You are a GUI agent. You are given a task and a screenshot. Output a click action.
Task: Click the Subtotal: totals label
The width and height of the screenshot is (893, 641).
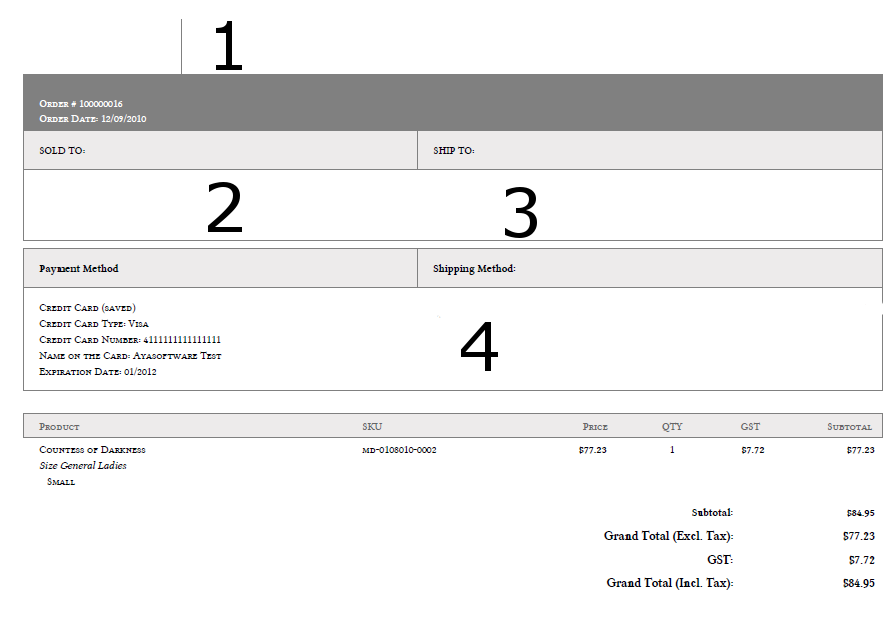712,512
